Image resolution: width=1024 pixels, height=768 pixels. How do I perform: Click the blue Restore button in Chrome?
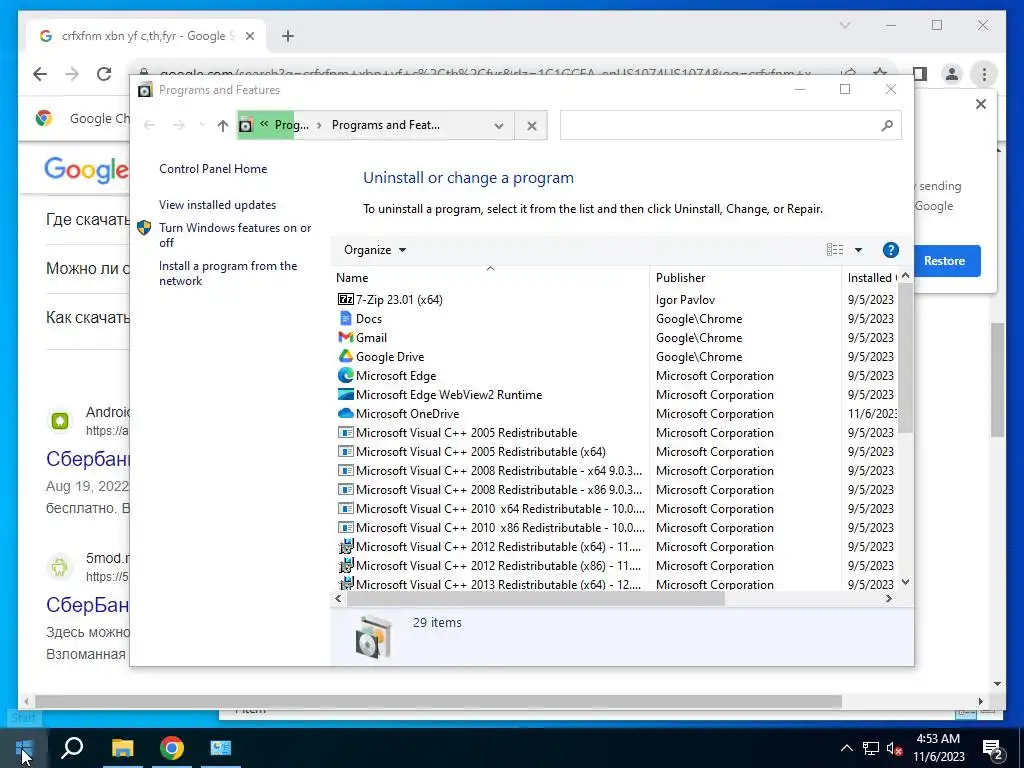coord(944,261)
